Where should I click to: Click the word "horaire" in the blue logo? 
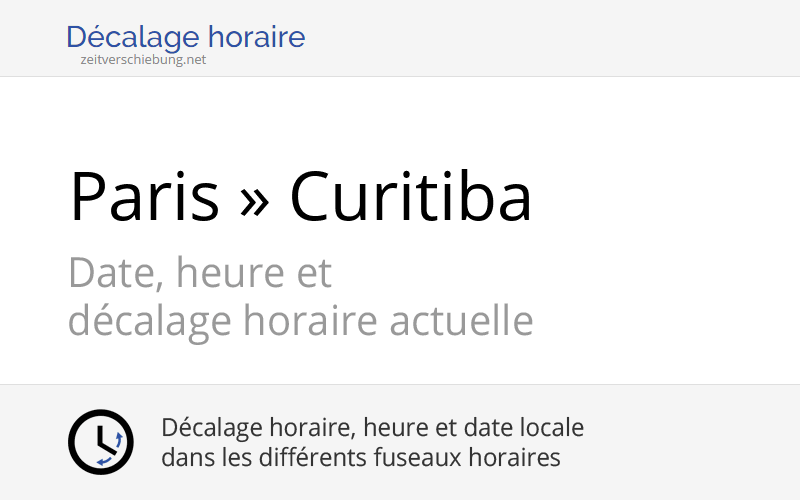click(x=258, y=38)
